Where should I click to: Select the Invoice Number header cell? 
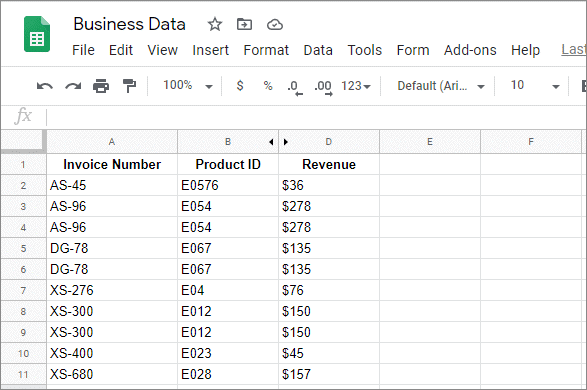[112, 164]
